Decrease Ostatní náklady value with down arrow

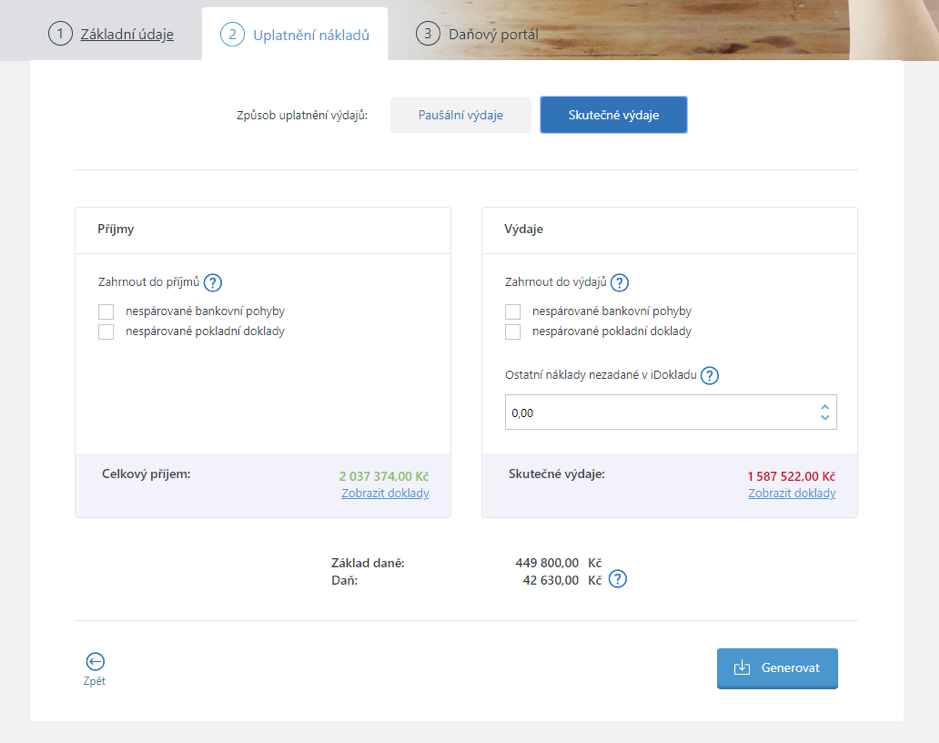pos(825,417)
